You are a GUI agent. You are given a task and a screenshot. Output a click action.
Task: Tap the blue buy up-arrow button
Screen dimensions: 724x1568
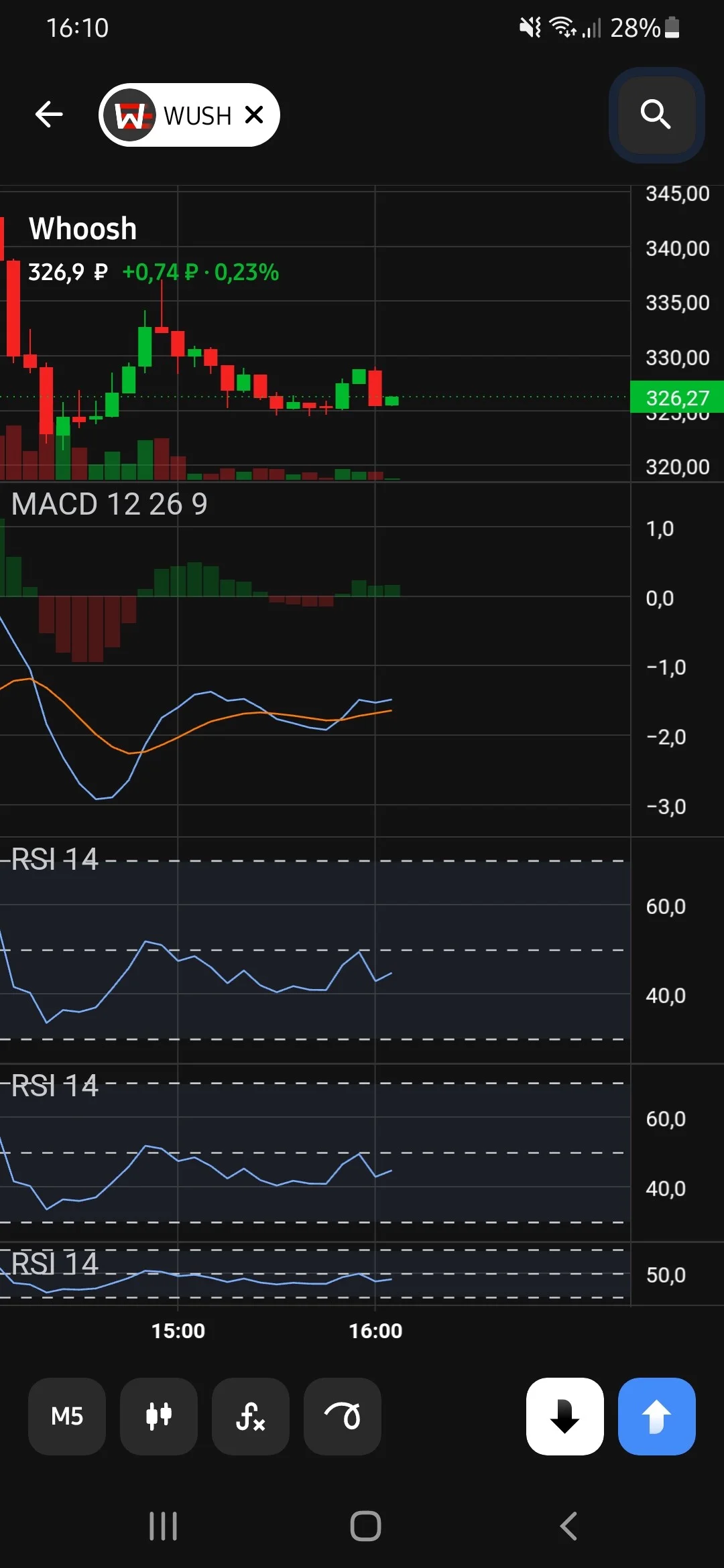(x=657, y=1416)
